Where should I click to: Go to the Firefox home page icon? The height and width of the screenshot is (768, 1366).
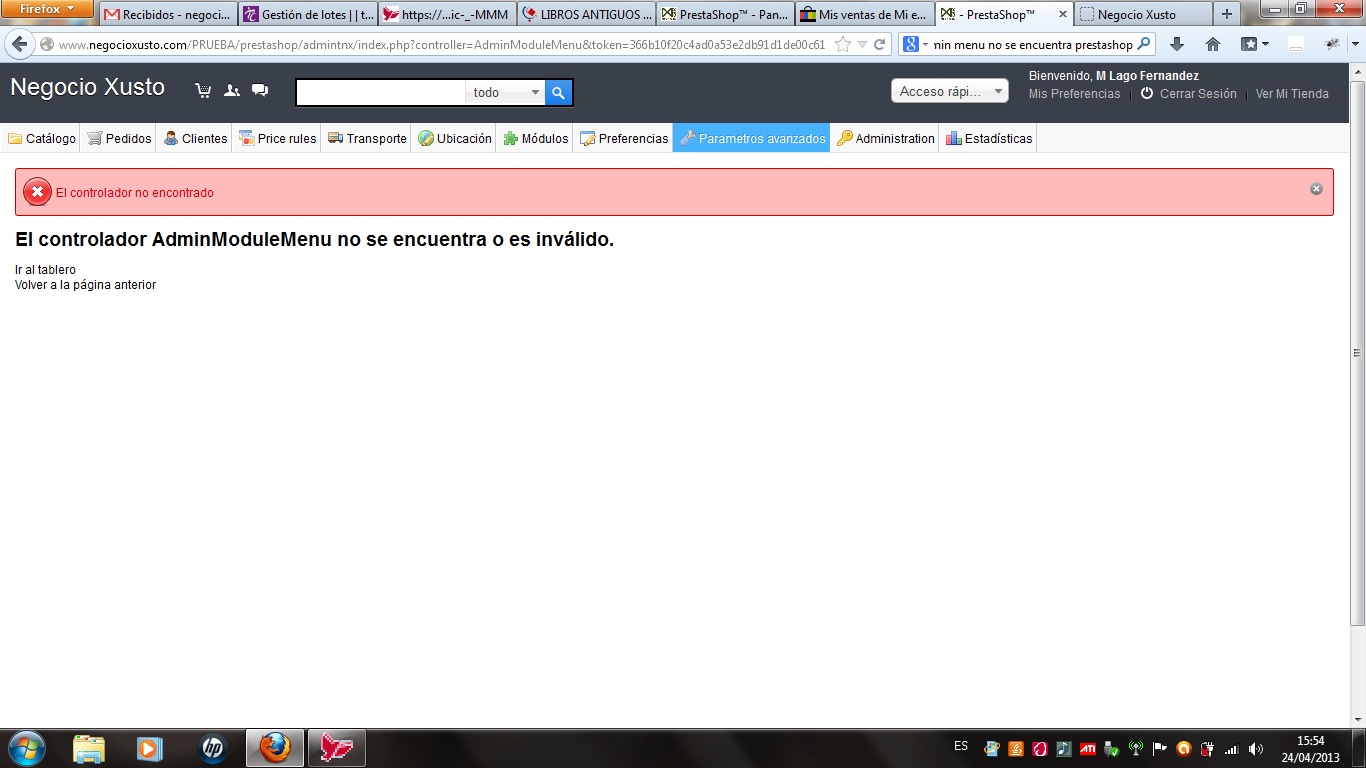[1213, 44]
